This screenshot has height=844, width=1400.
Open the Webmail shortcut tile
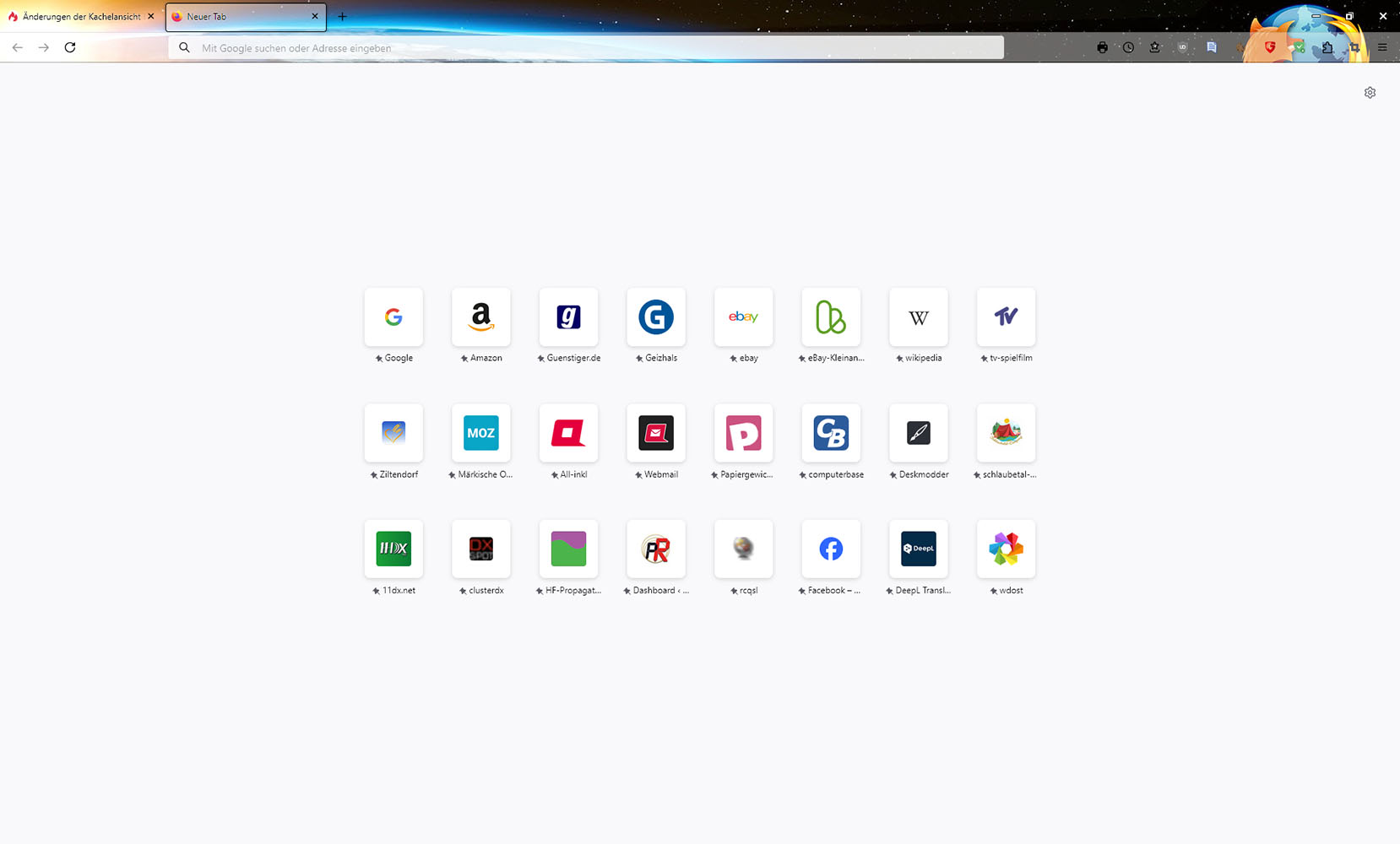pyautogui.click(x=656, y=433)
